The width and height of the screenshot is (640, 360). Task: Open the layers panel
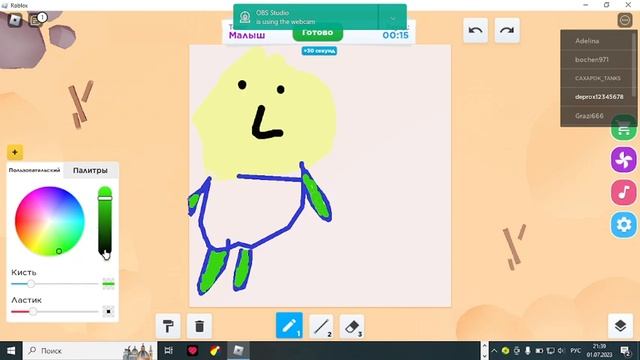[x=620, y=326]
